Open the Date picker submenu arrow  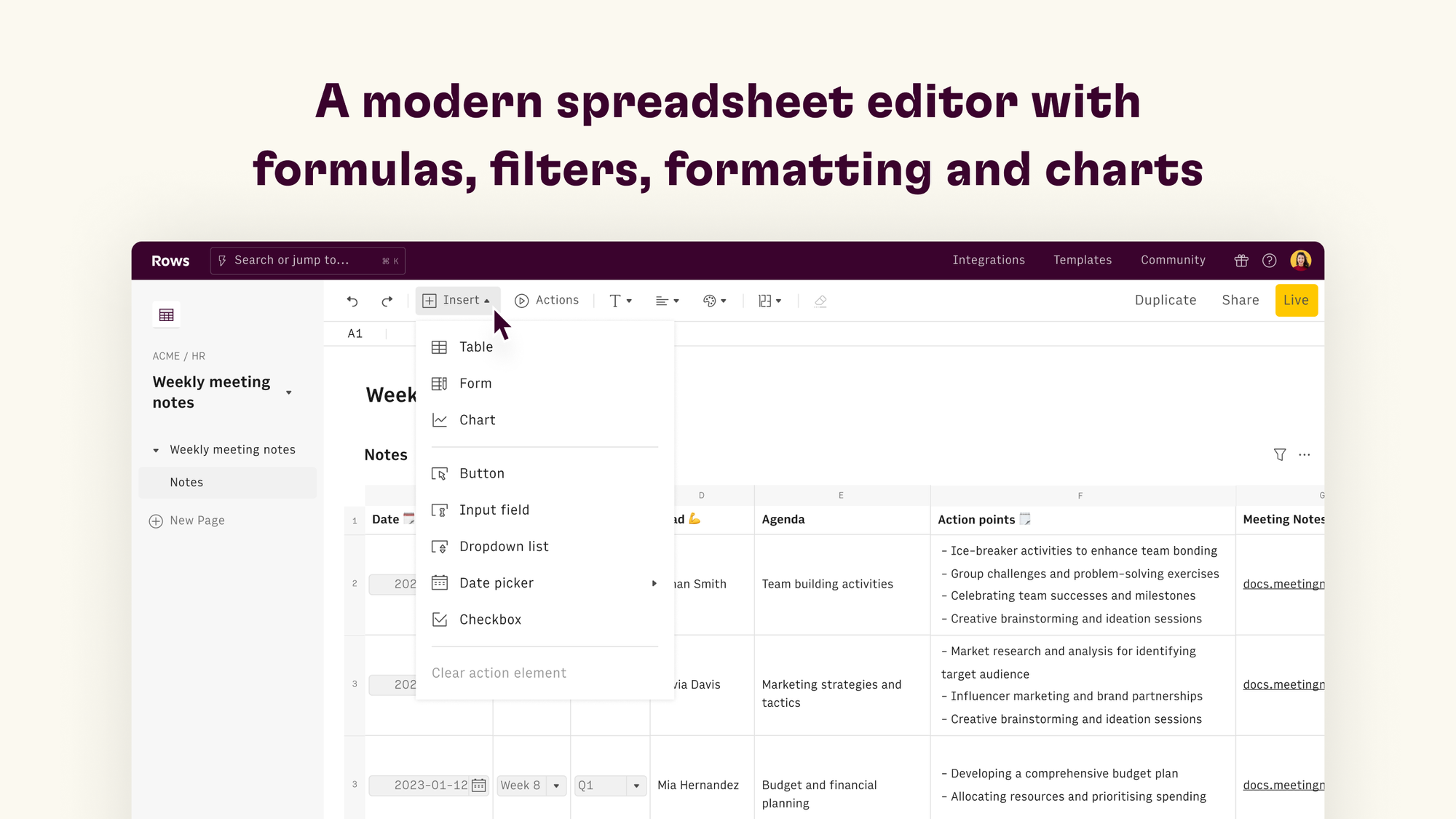click(653, 583)
